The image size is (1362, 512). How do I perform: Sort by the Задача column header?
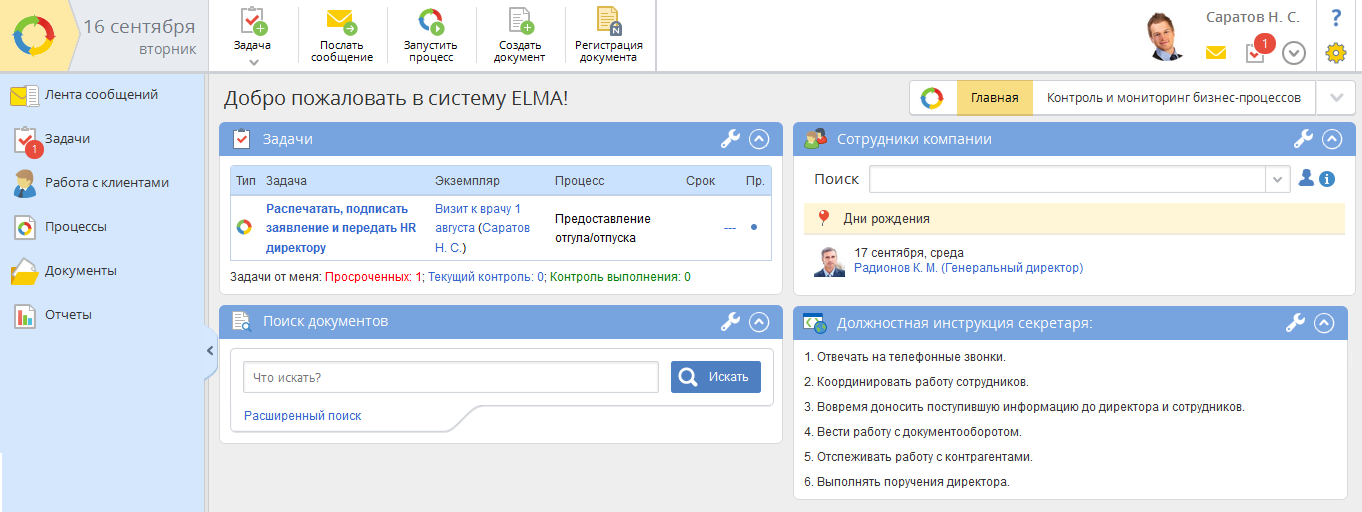point(286,181)
